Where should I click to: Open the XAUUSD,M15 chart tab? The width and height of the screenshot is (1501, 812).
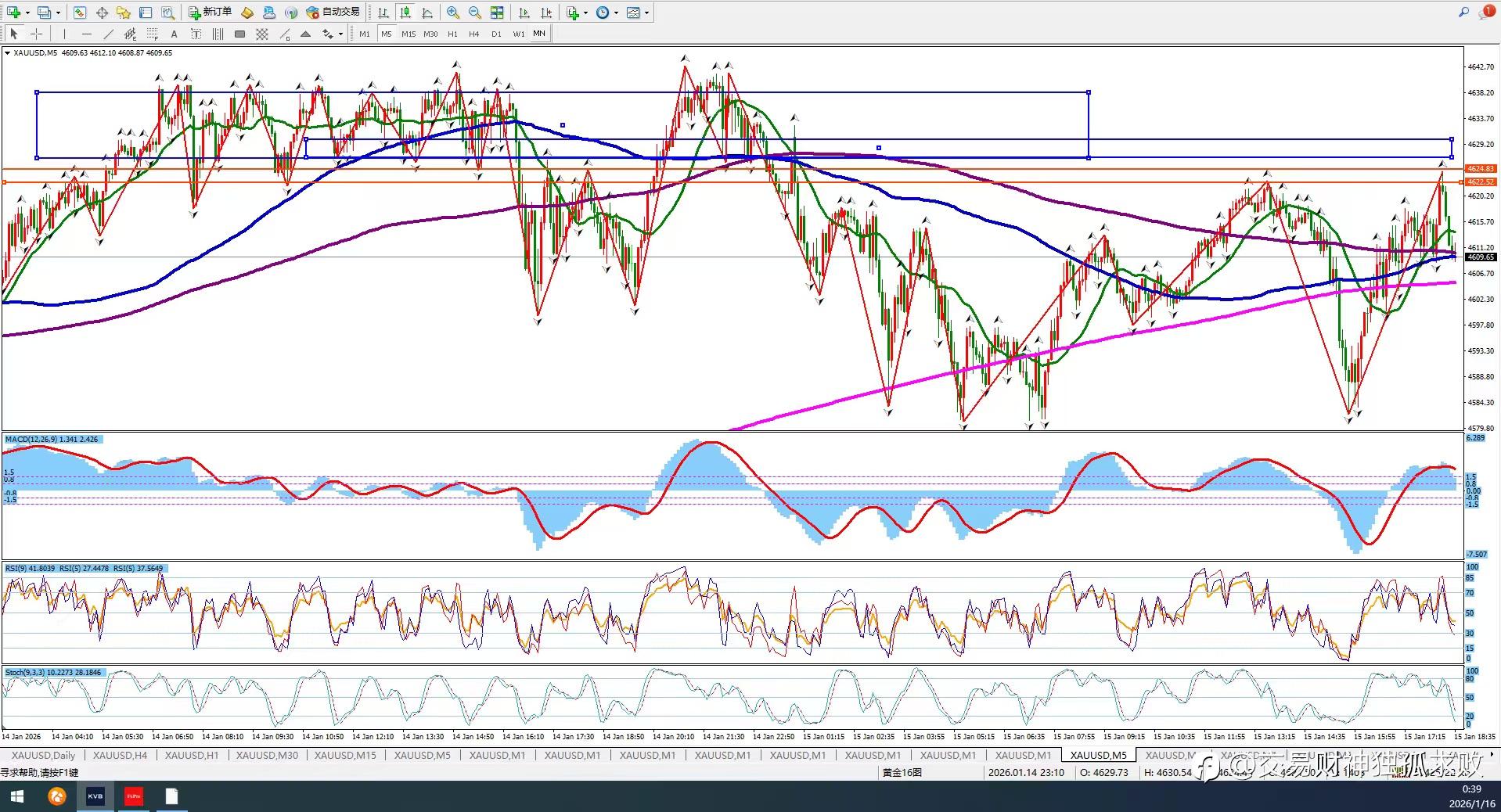[345, 755]
